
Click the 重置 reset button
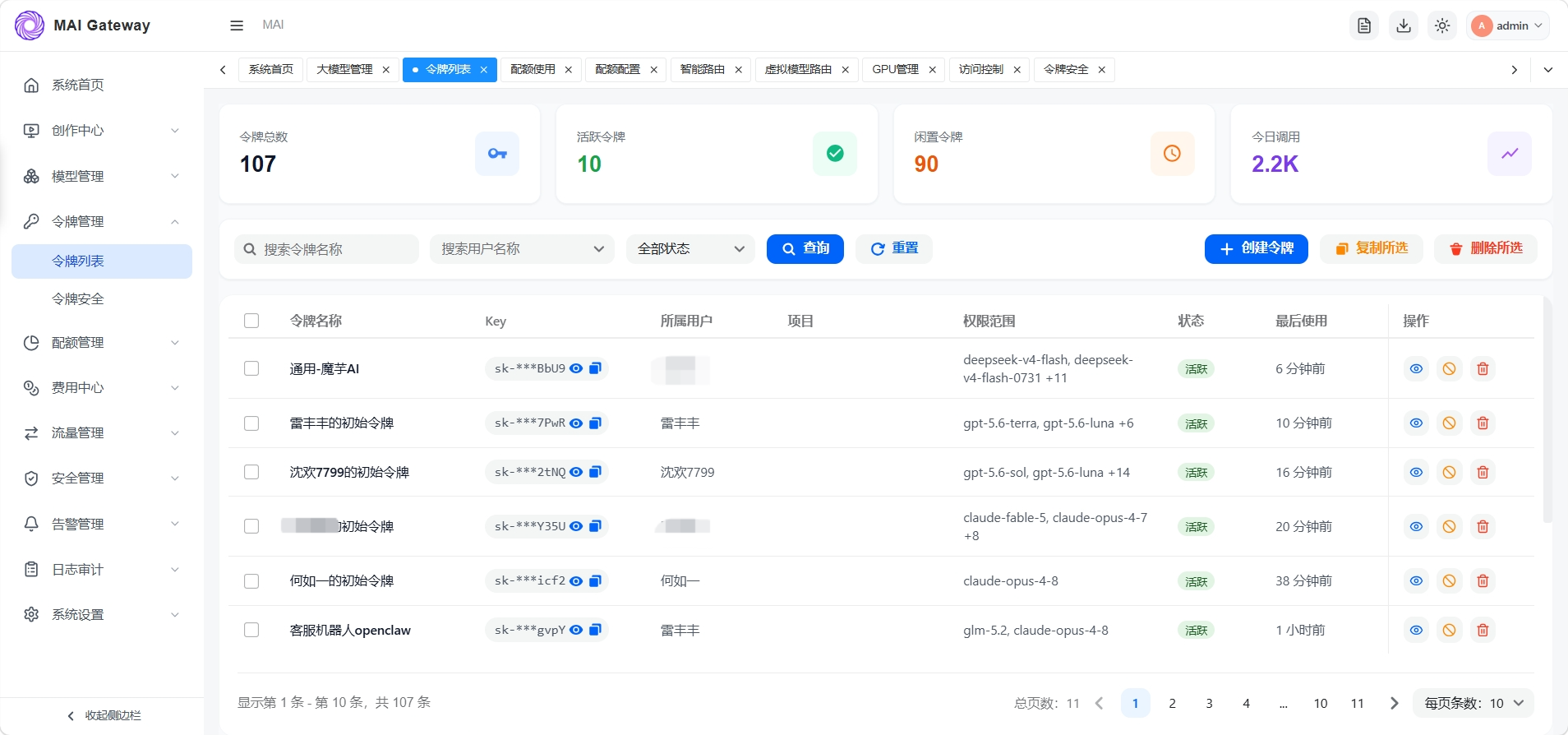click(894, 249)
